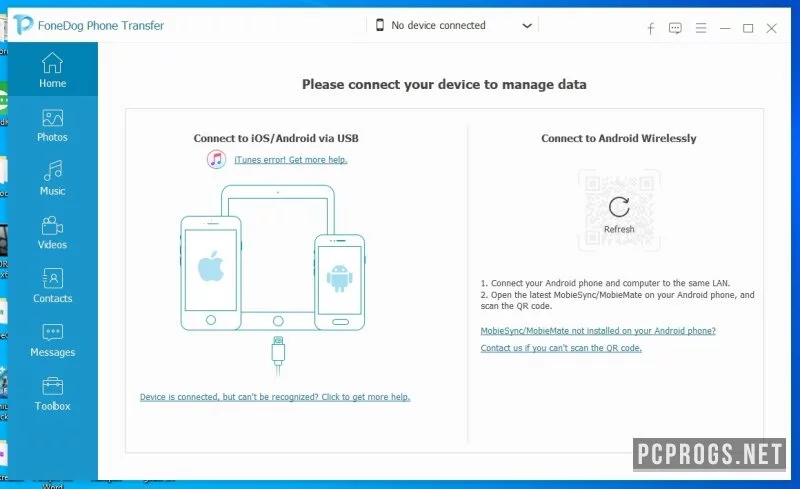Click Please connect your device heading
This screenshot has width=800, height=489.
click(x=444, y=84)
